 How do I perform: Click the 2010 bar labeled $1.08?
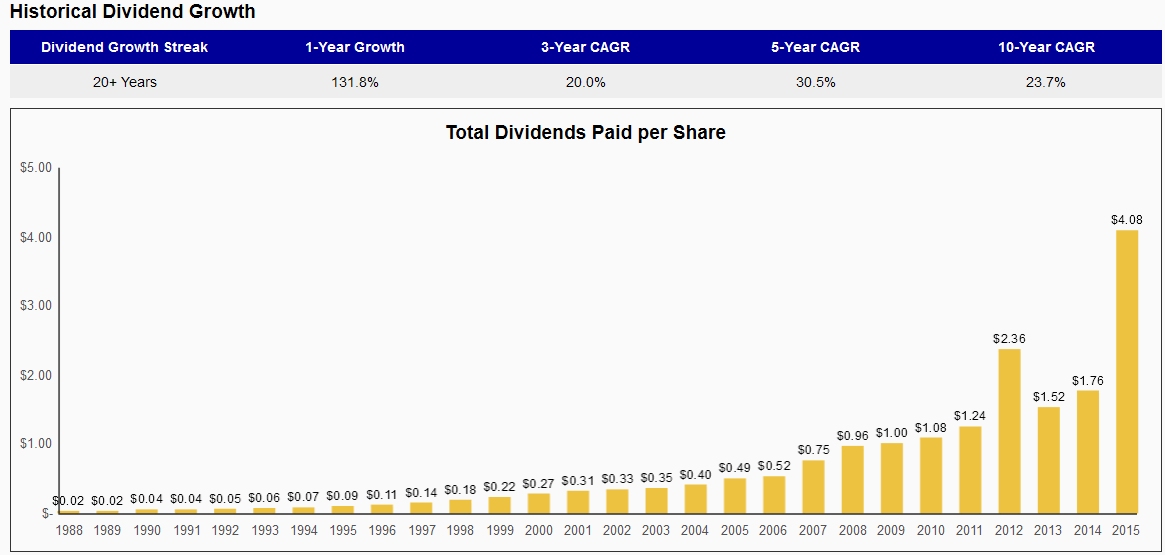point(931,476)
